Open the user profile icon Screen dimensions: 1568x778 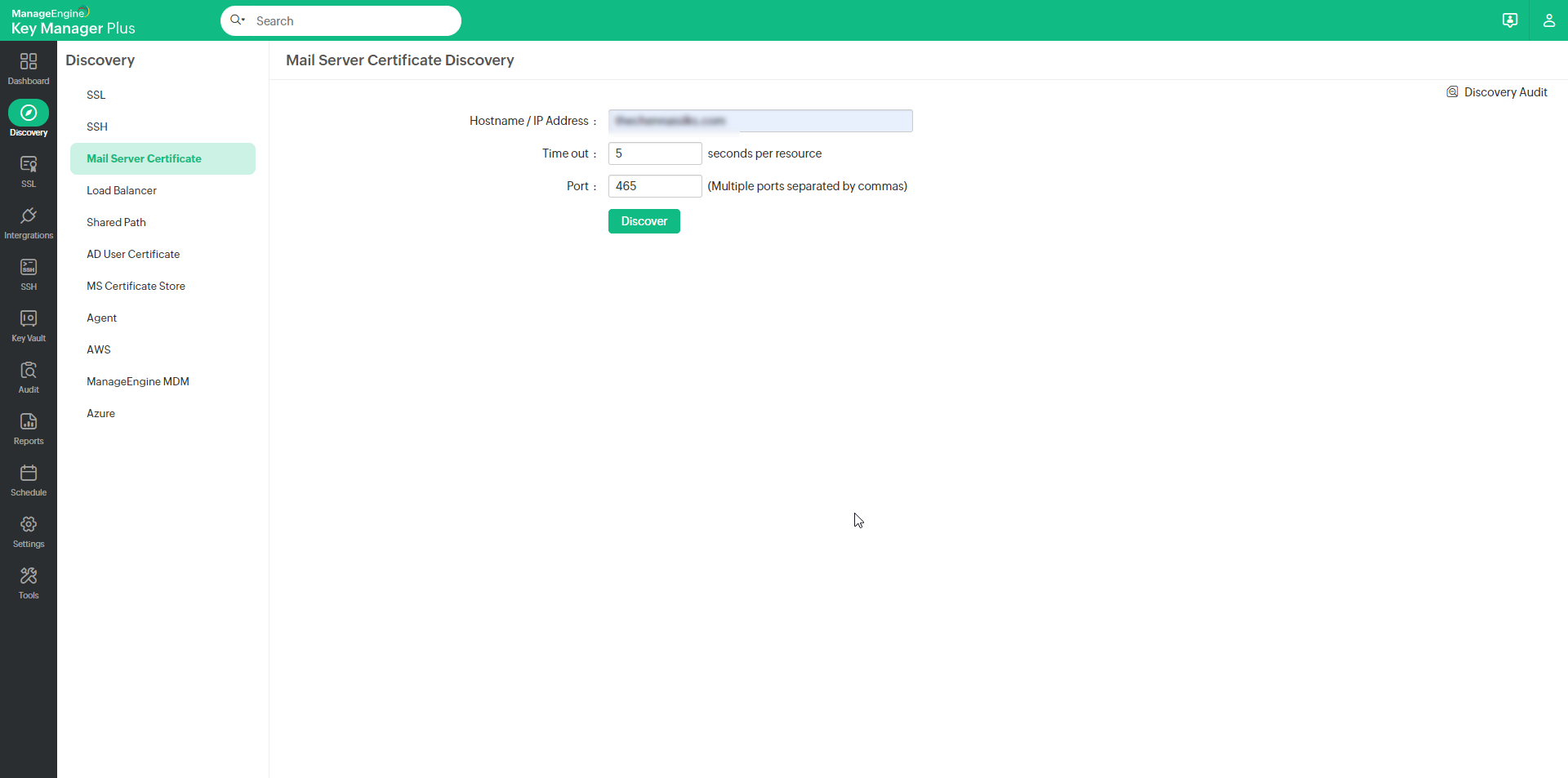pyautogui.click(x=1550, y=20)
